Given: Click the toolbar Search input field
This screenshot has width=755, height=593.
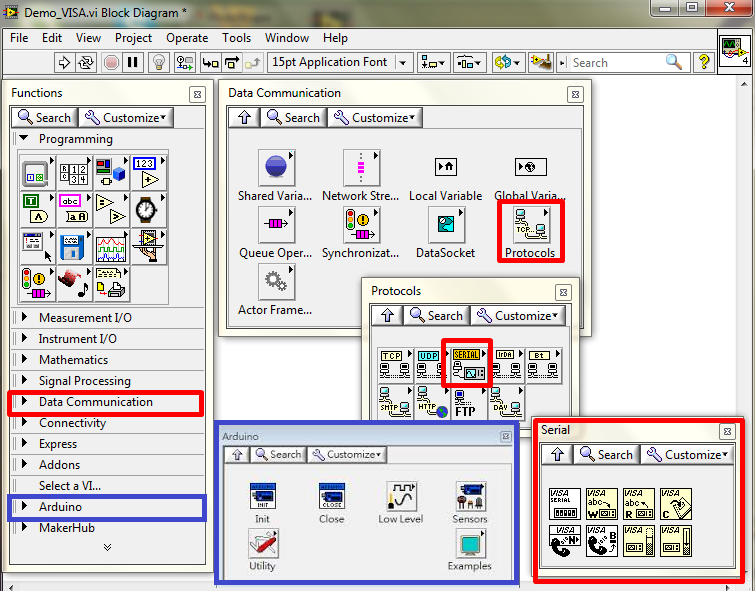Looking at the screenshot, I should click(x=616, y=63).
